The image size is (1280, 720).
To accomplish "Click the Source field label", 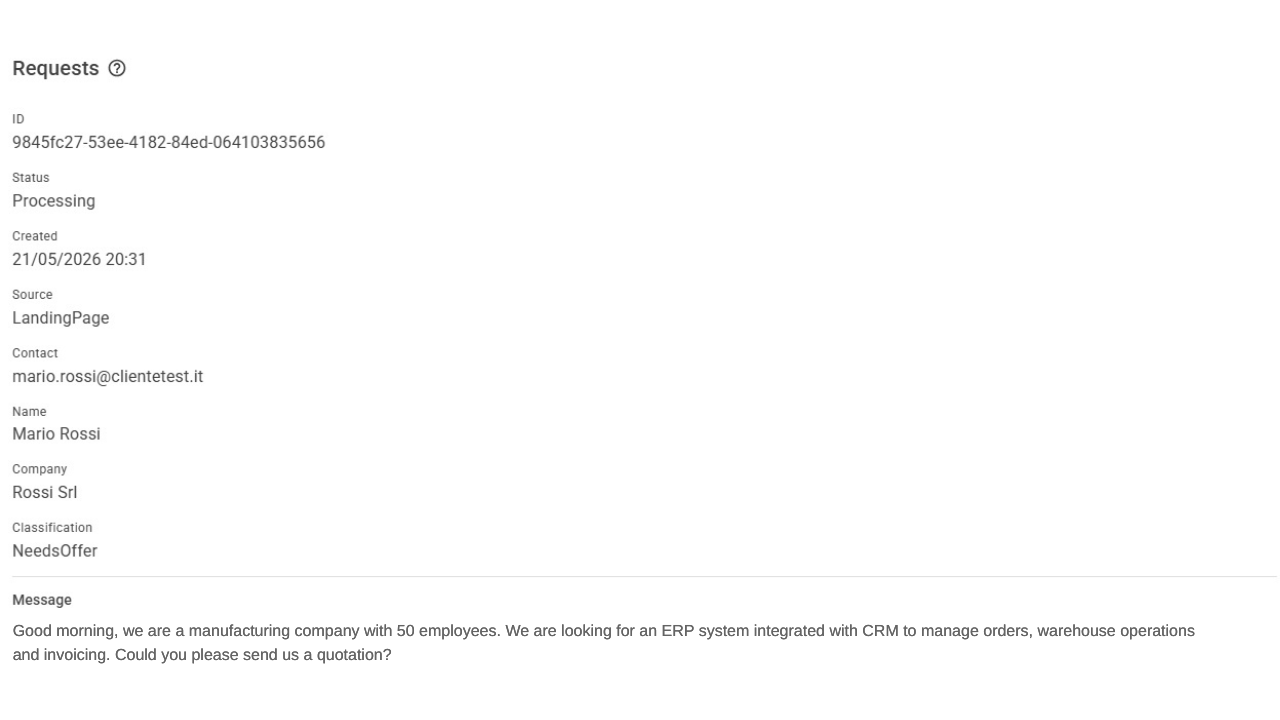I will point(32,294).
